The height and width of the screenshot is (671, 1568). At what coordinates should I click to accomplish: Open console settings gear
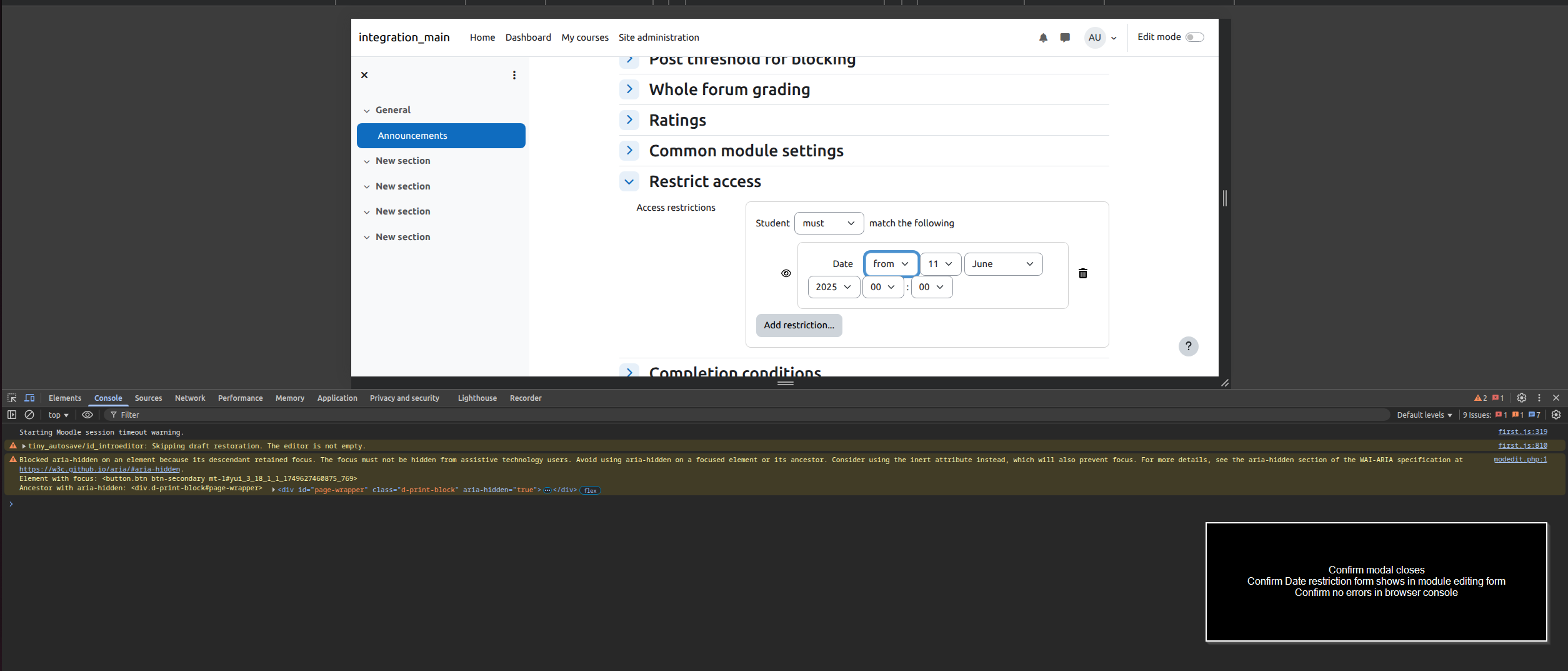[1556, 415]
